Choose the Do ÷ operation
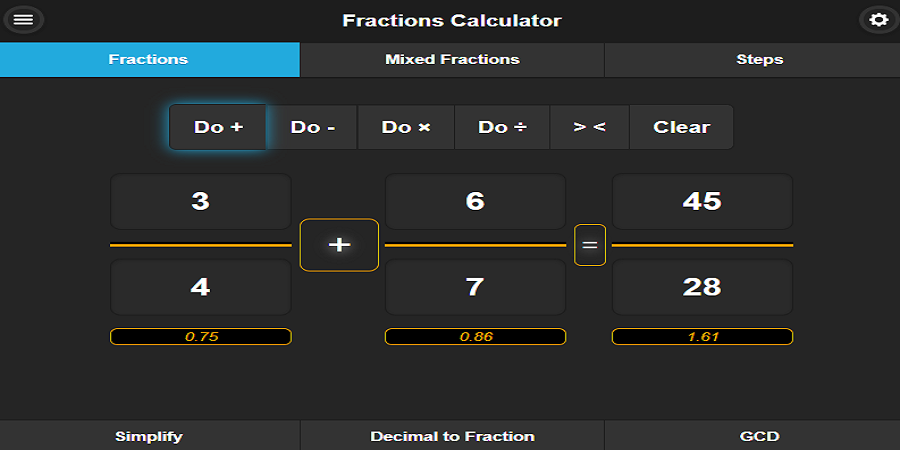 (x=502, y=127)
